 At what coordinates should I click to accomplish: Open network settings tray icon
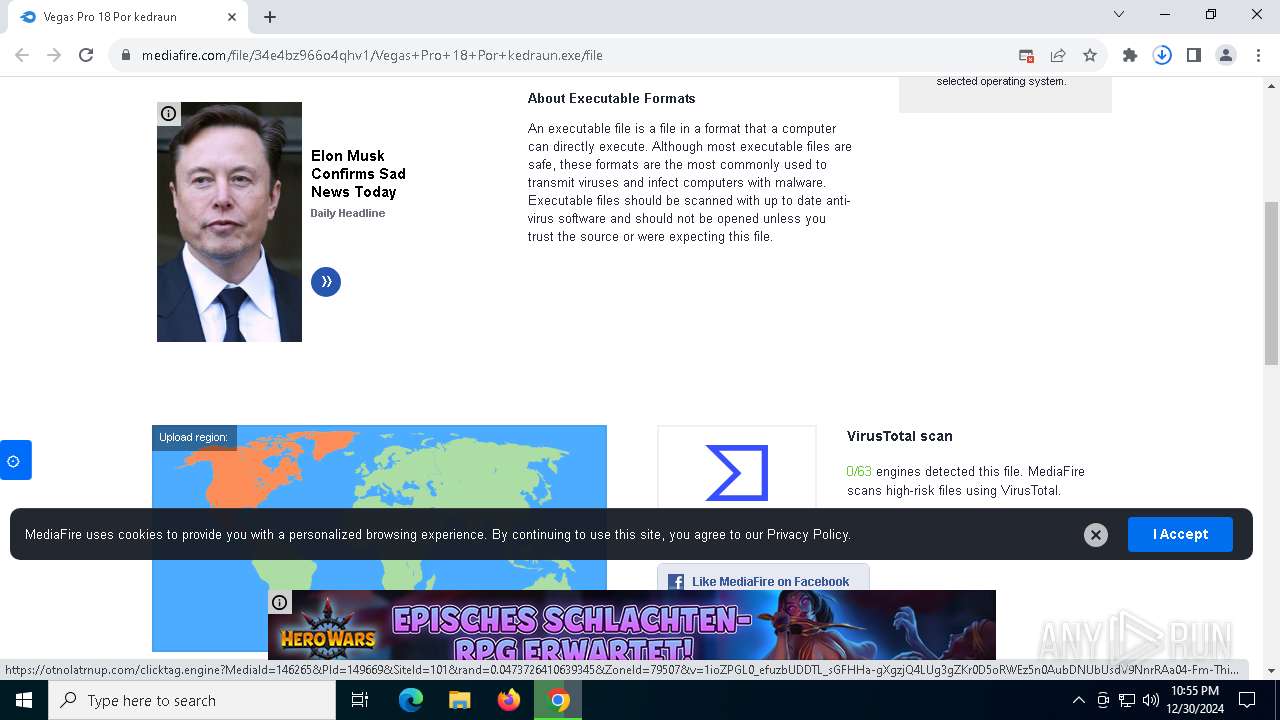(1127, 700)
